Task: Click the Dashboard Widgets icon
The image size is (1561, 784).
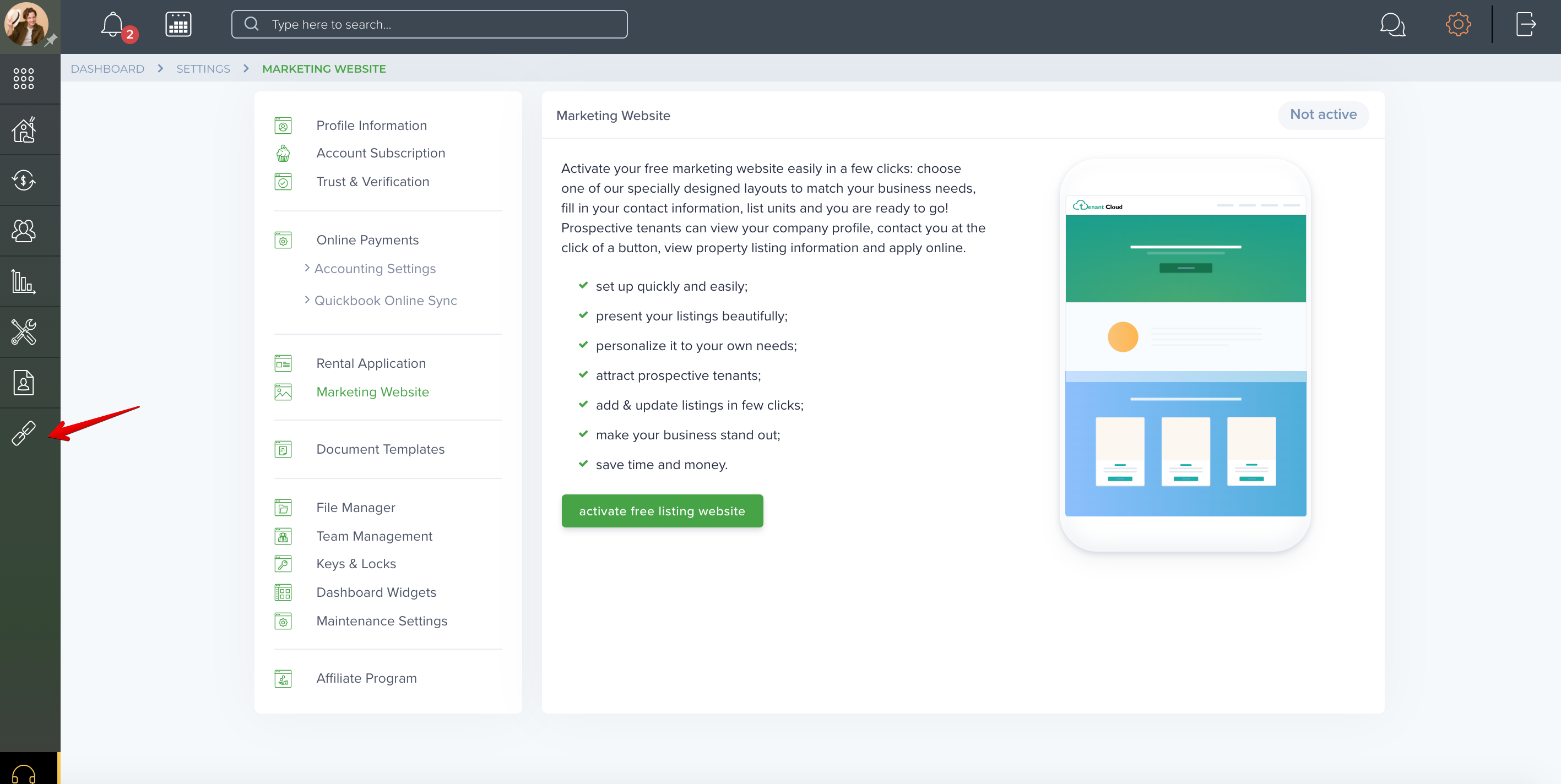Action: click(283, 592)
